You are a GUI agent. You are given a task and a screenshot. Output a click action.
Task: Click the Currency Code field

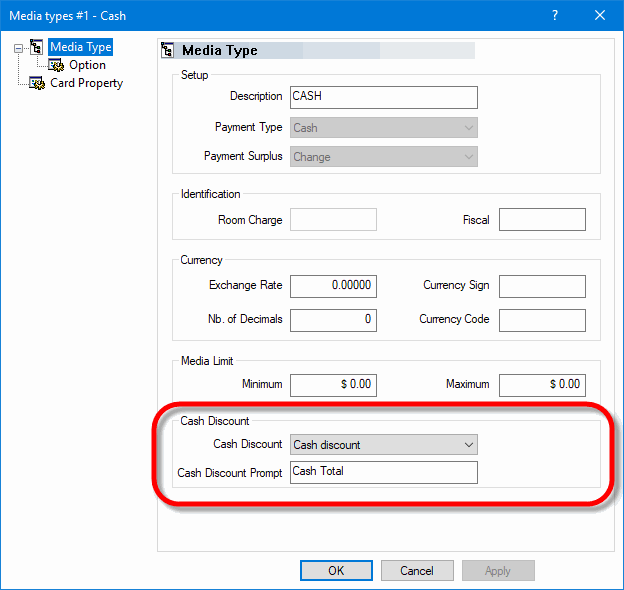point(541,319)
